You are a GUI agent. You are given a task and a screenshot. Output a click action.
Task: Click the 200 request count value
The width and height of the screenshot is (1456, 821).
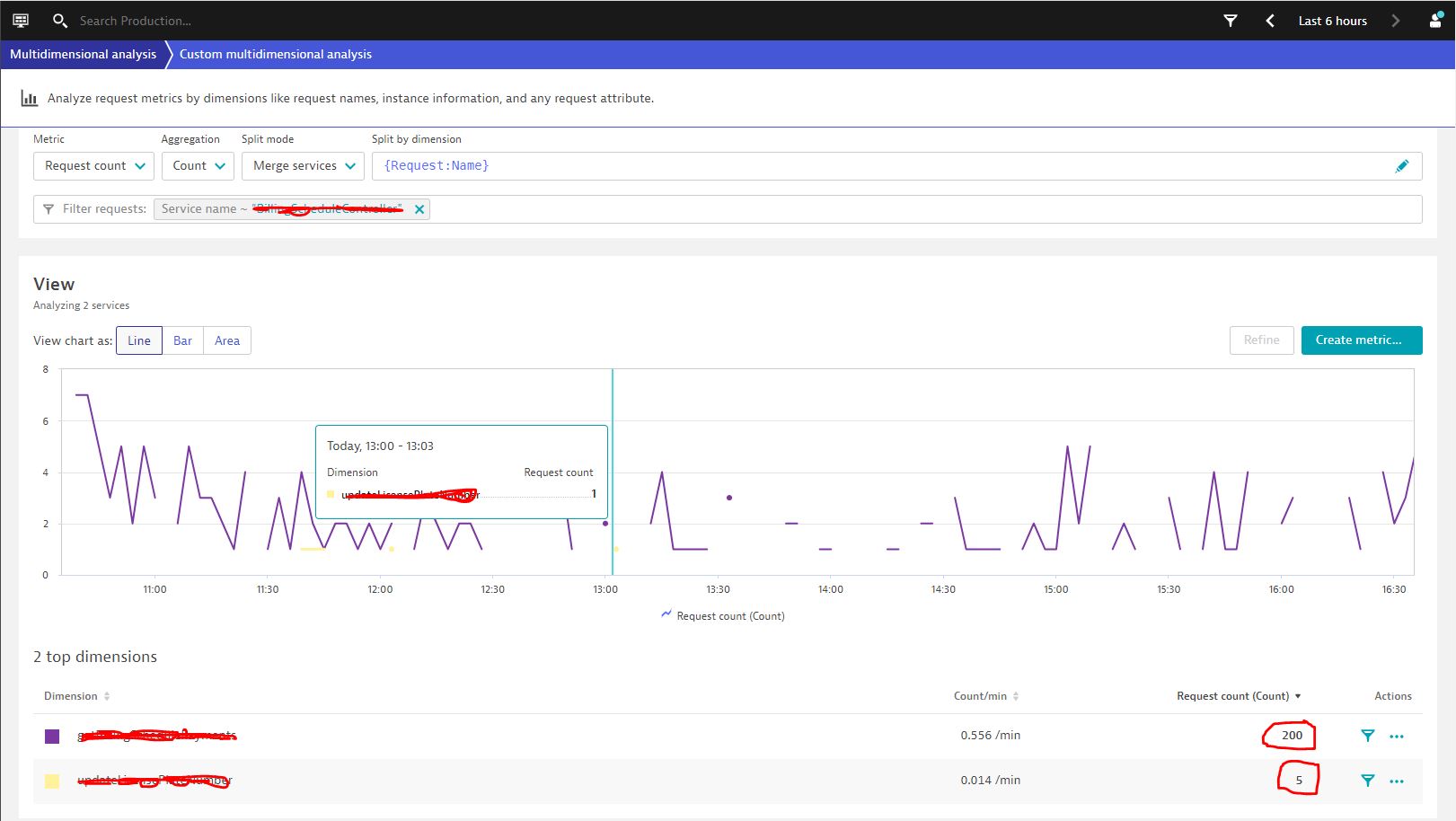point(1292,735)
